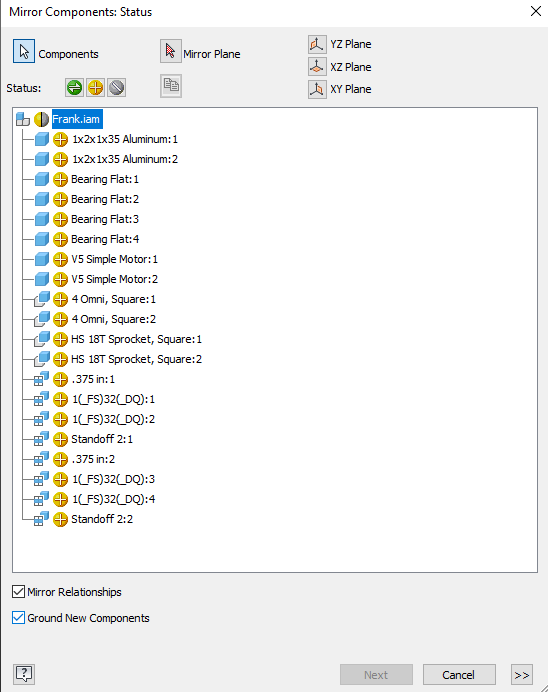Close the Mirror Components dialog window
The height and width of the screenshot is (692, 548).
pyautogui.click(x=536, y=11)
